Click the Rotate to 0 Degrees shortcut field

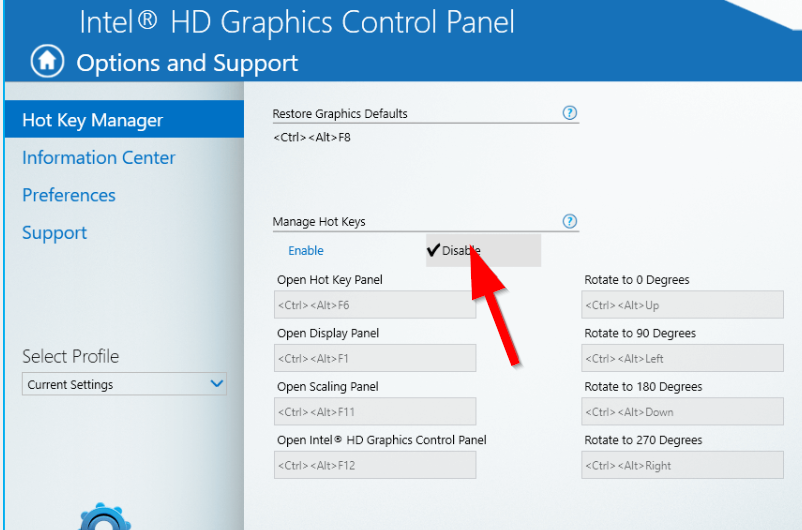click(x=682, y=305)
